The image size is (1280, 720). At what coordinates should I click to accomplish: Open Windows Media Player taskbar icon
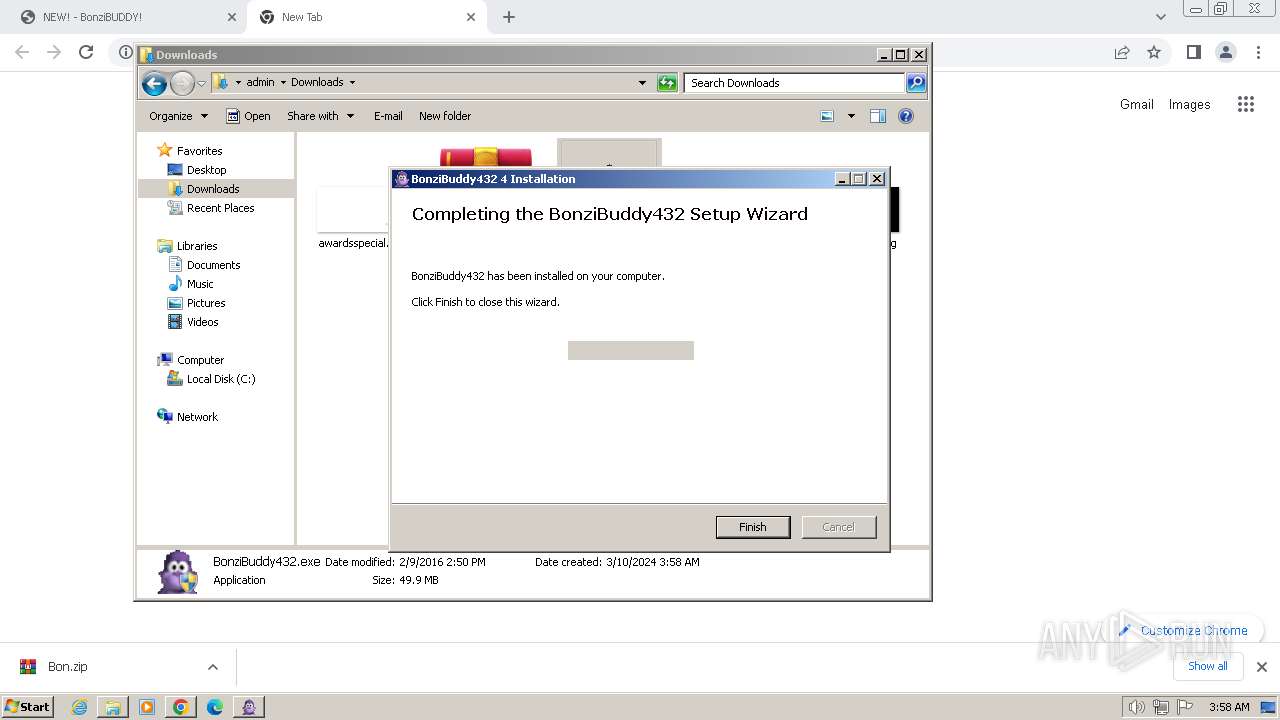pyautogui.click(x=147, y=707)
